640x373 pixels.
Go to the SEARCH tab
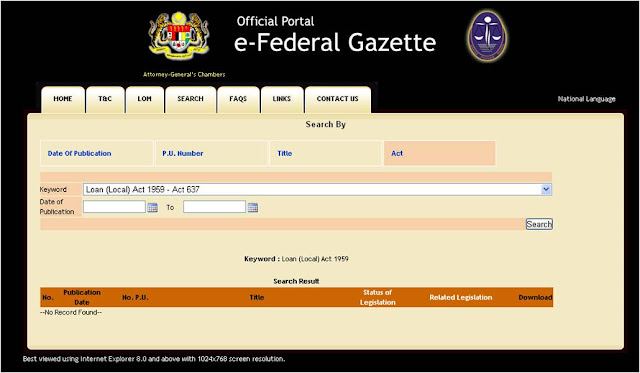pos(190,99)
